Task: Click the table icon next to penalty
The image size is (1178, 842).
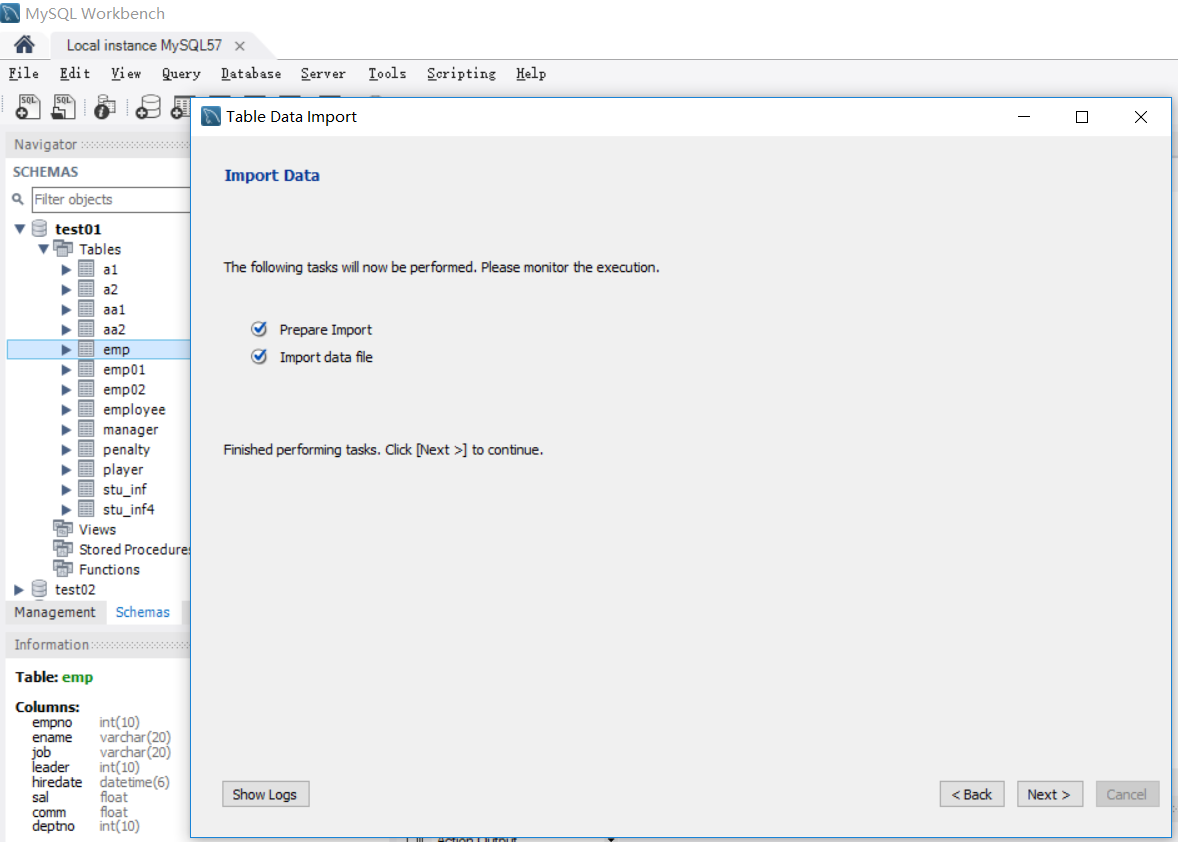Action: [86, 449]
